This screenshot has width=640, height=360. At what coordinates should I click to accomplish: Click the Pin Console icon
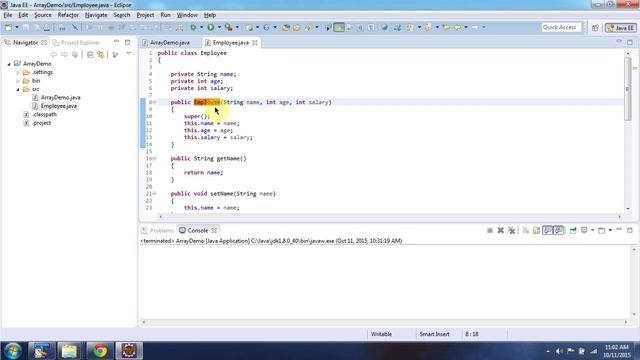click(x=573, y=231)
